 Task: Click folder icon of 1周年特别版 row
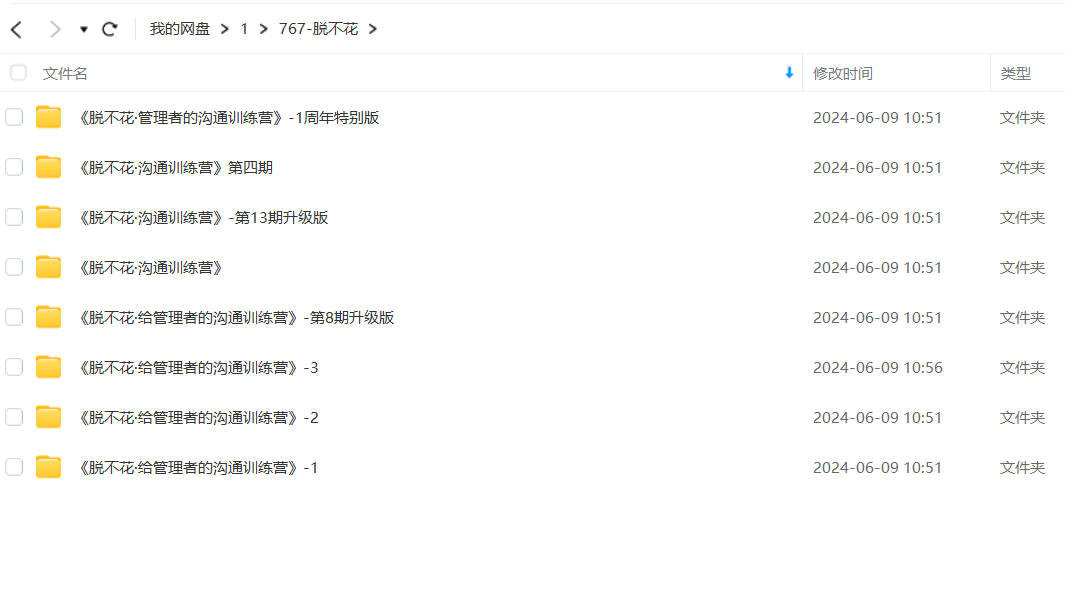point(48,117)
